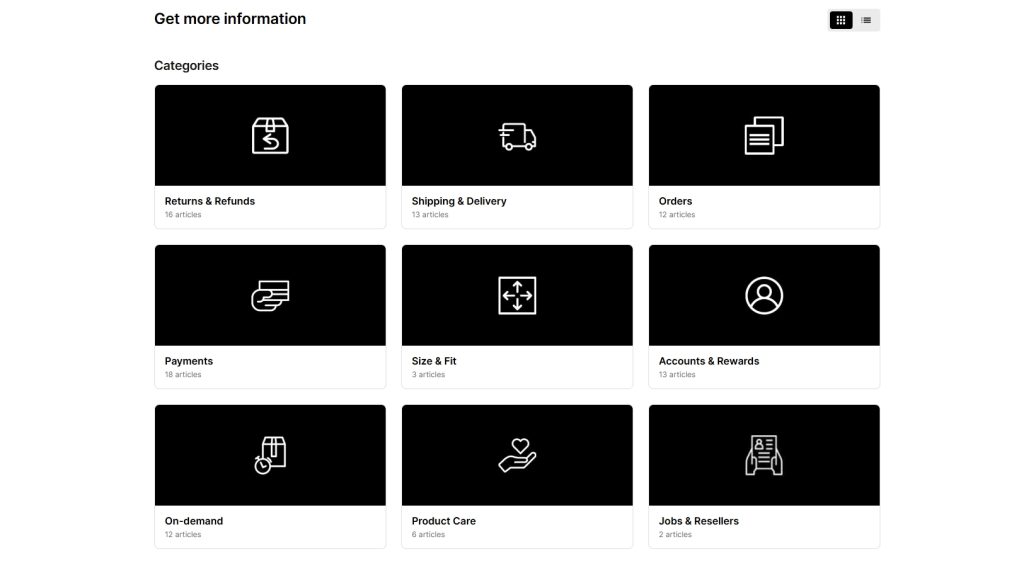Select the Product Care title text
Viewport: 1024px width, 573px height.
[444, 521]
